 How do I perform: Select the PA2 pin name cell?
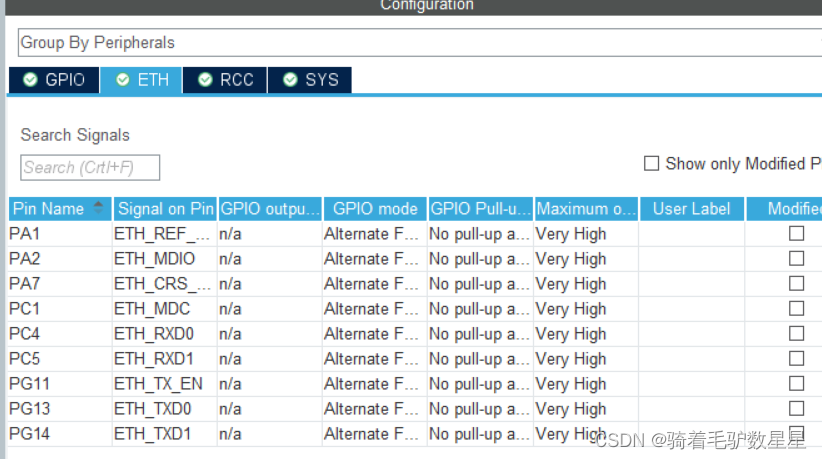click(60, 259)
